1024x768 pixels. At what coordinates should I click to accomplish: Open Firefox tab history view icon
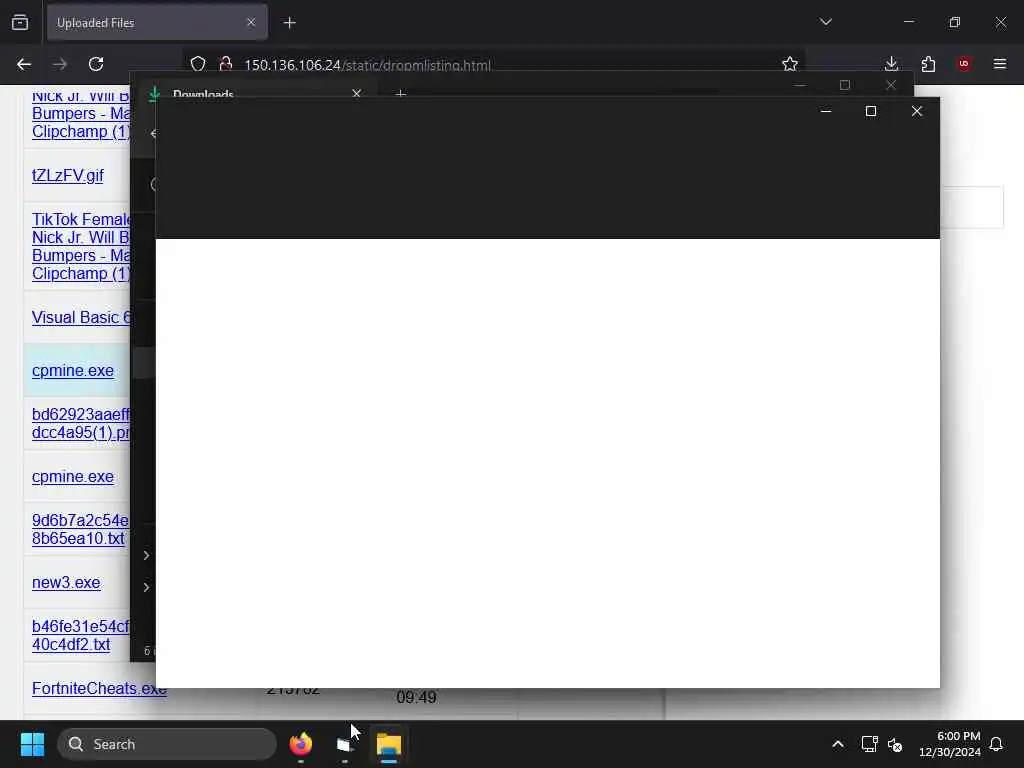pos(20,22)
